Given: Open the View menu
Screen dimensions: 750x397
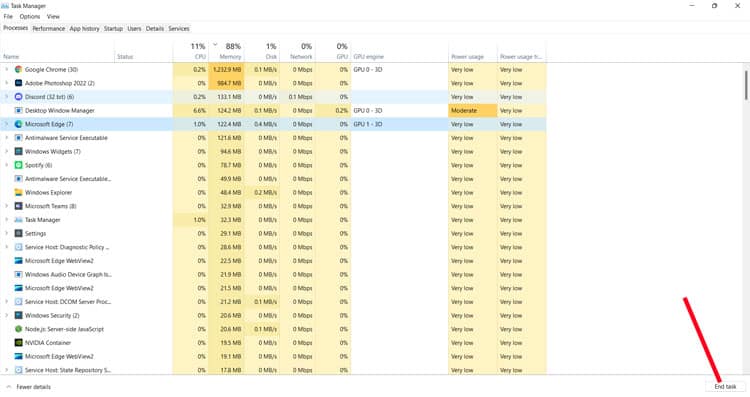Looking at the screenshot, I should coord(53,16).
